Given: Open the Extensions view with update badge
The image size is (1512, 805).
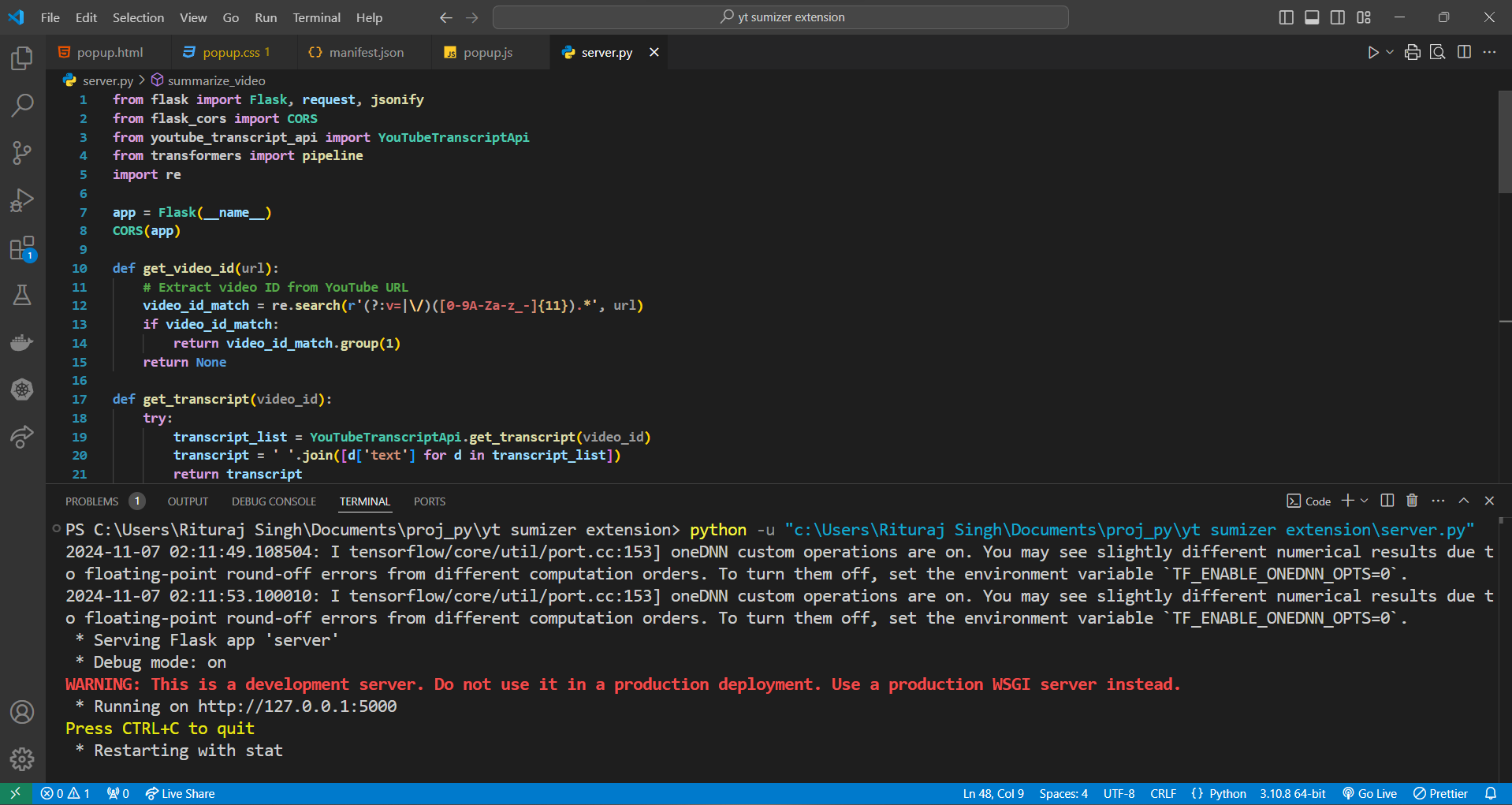Looking at the screenshot, I should coord(22,248).
